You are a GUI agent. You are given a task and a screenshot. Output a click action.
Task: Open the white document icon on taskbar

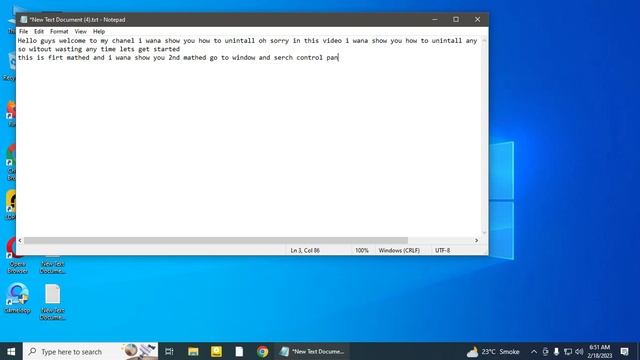tap(239, 351)
